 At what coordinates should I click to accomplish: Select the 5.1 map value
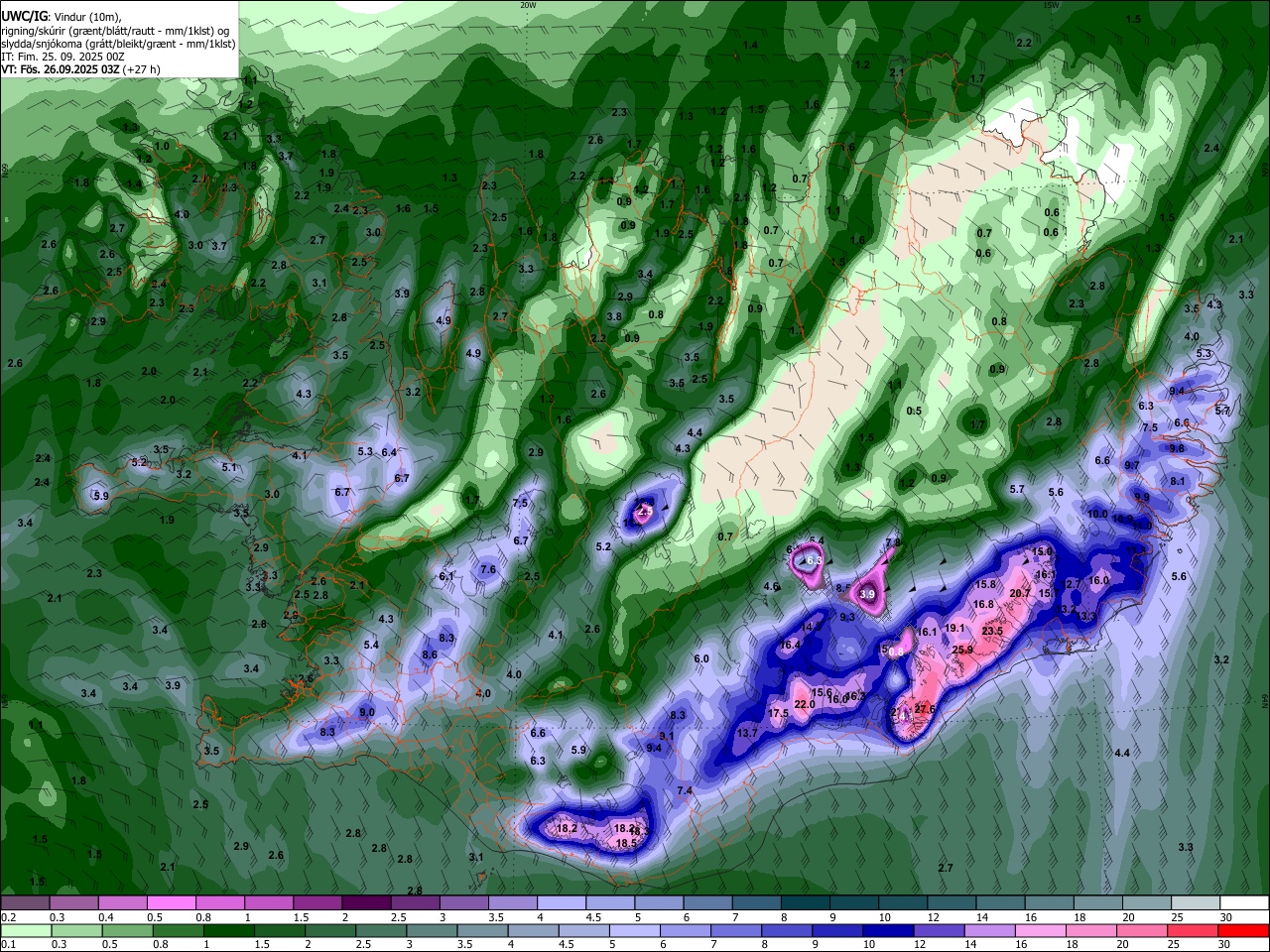point(229,467)
